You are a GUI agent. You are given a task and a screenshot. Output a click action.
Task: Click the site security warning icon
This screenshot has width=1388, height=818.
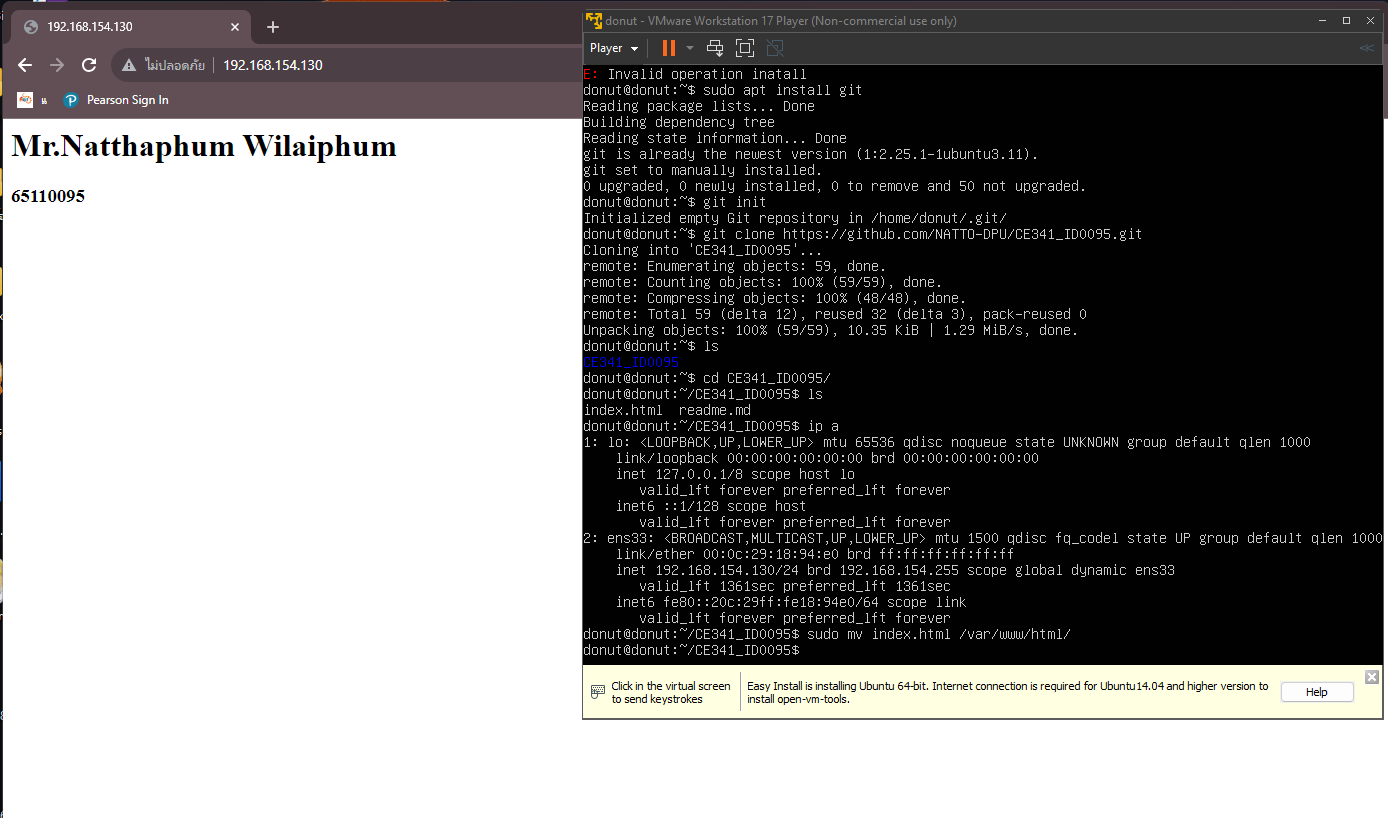pyautogui.click(x=127, y=65)
